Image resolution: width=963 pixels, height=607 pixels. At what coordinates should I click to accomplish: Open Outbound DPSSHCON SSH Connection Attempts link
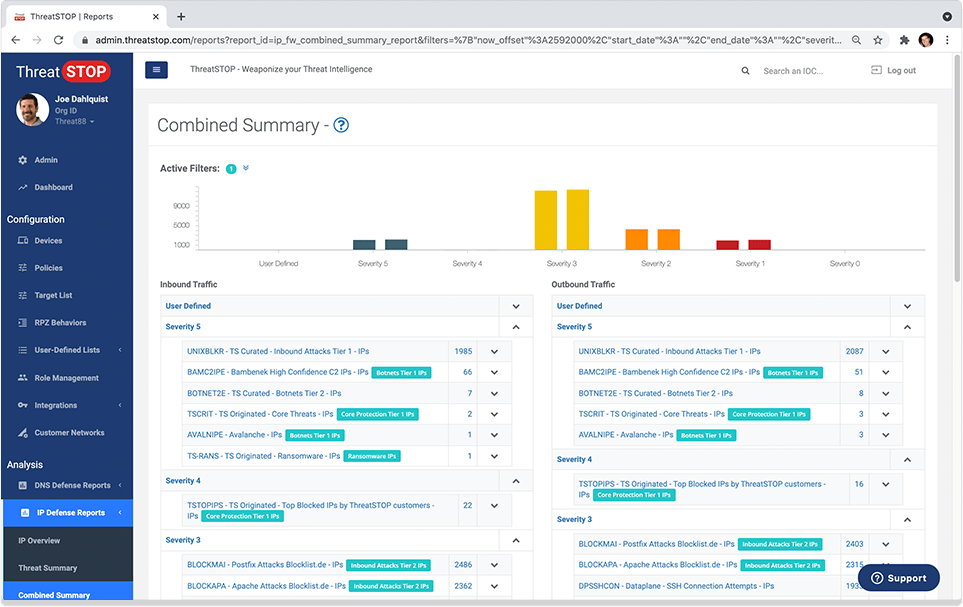coord(676,586)
